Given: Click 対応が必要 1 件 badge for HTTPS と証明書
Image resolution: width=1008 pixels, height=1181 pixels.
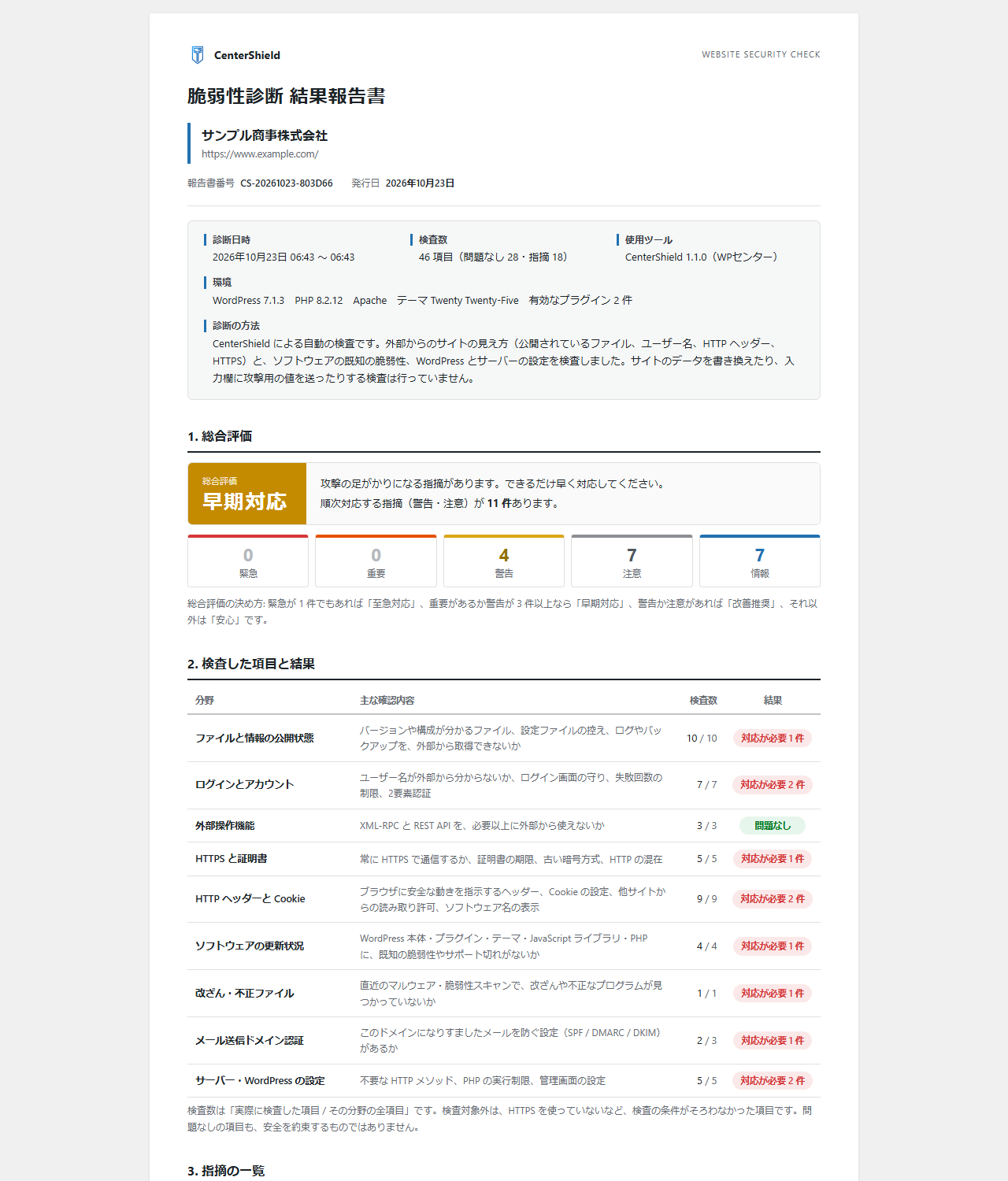Looking at the screenshot, I should [773, 859].
